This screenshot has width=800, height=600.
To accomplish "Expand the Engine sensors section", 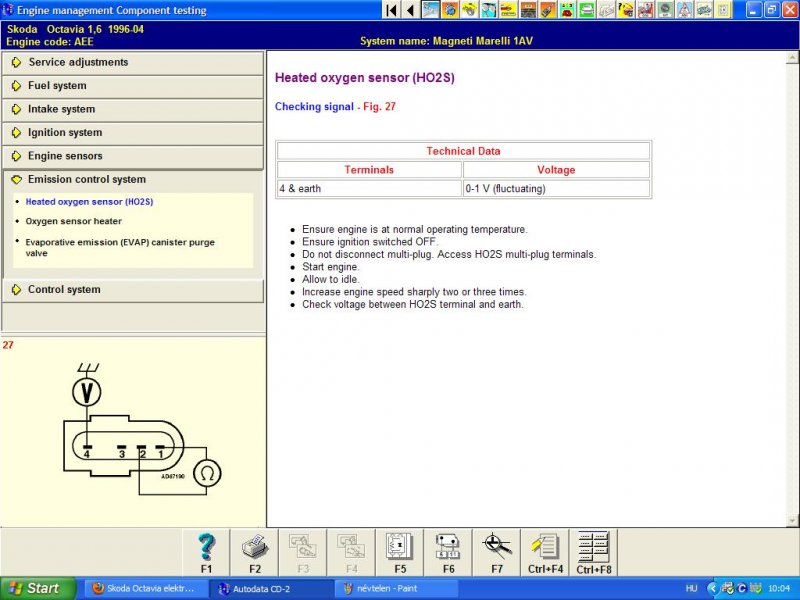I will (x=133, y=156).
